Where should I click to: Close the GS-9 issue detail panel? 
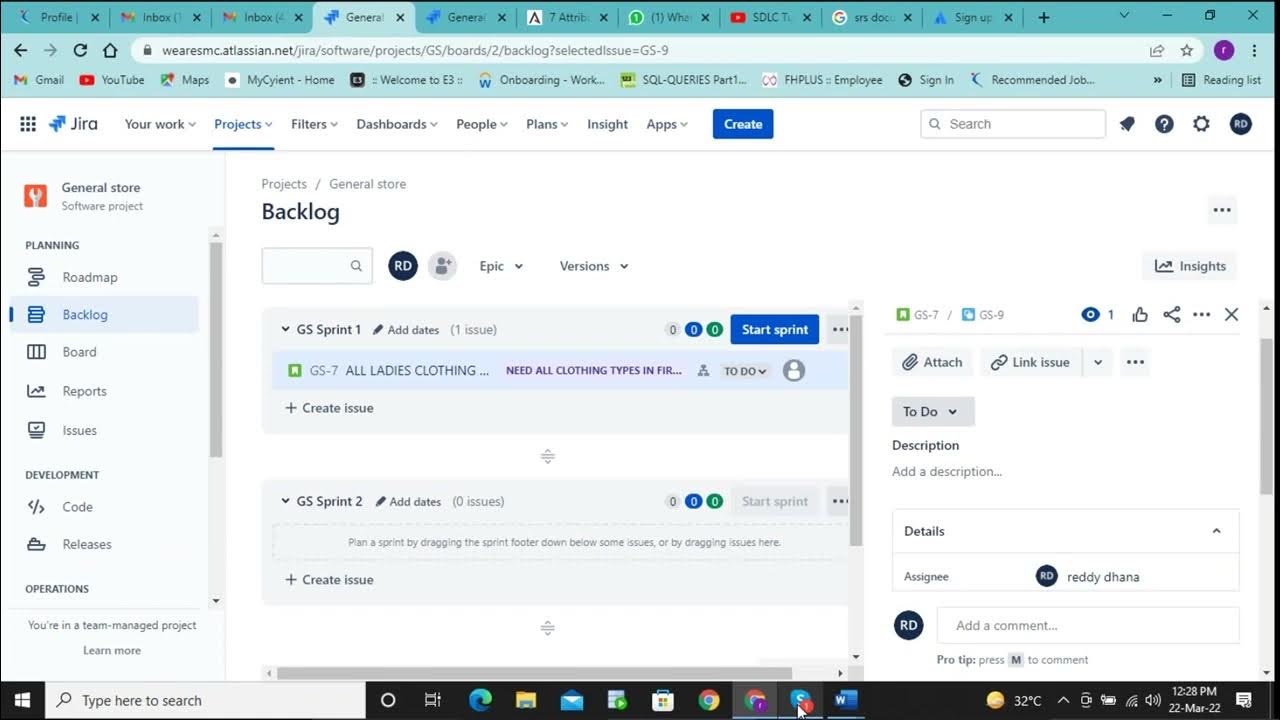pos(1232,315)
